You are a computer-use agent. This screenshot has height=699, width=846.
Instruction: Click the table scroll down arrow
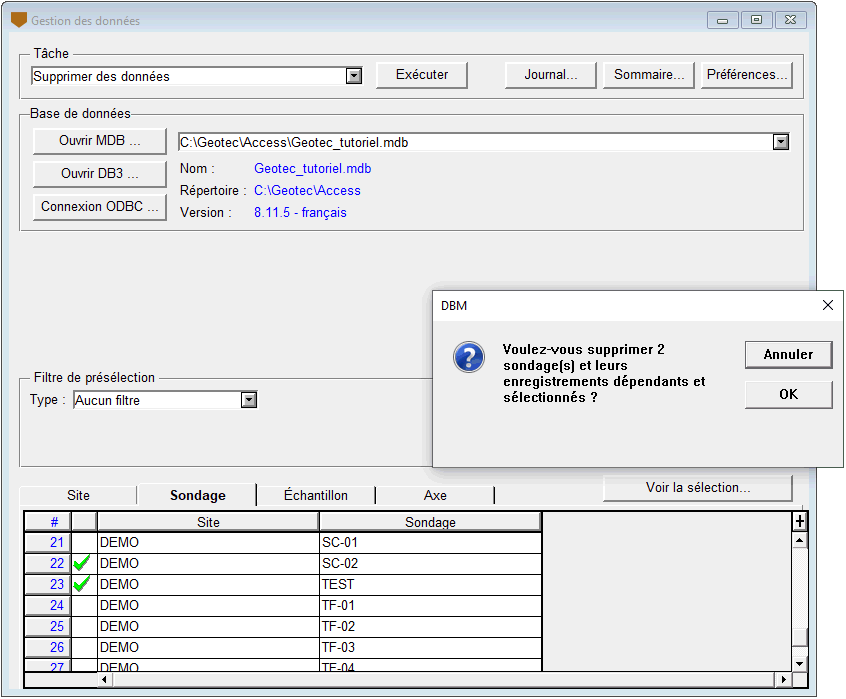[x=800, y=664]
